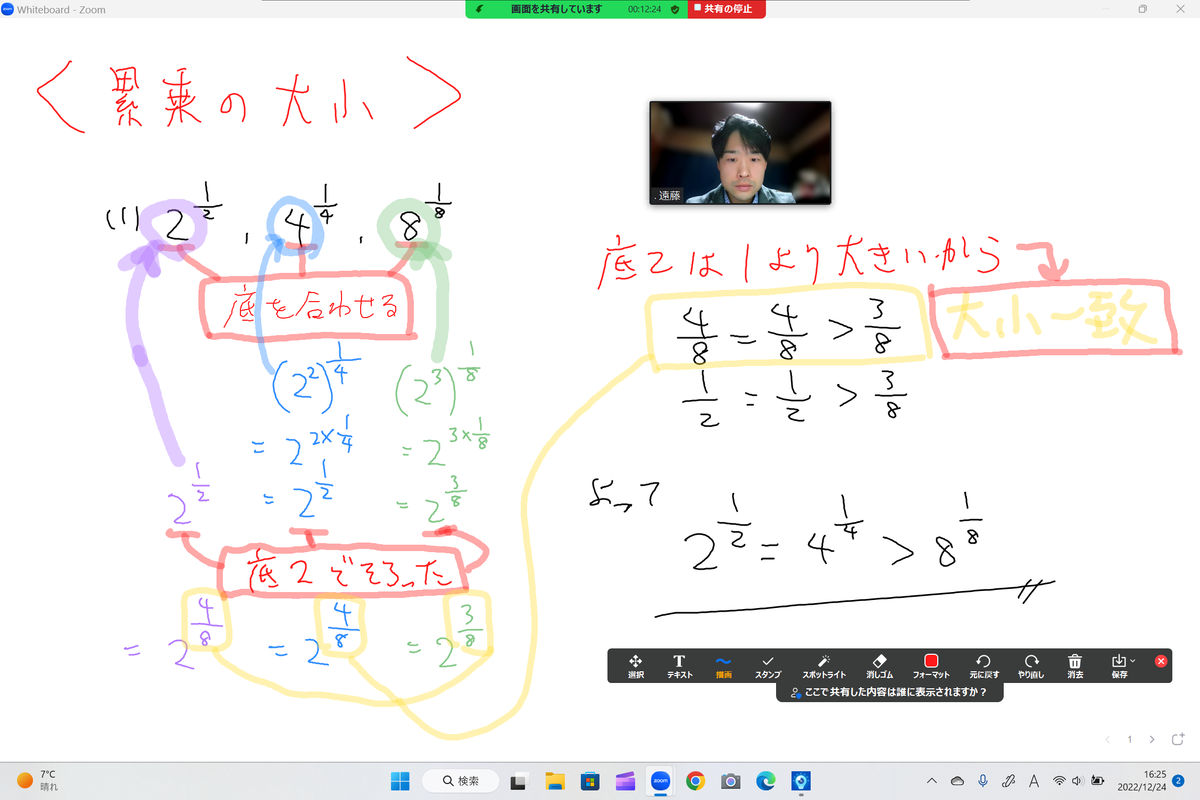Click the pen menu tray icon
Viewport: 1200px width, 800px height.
(1009, 781)
